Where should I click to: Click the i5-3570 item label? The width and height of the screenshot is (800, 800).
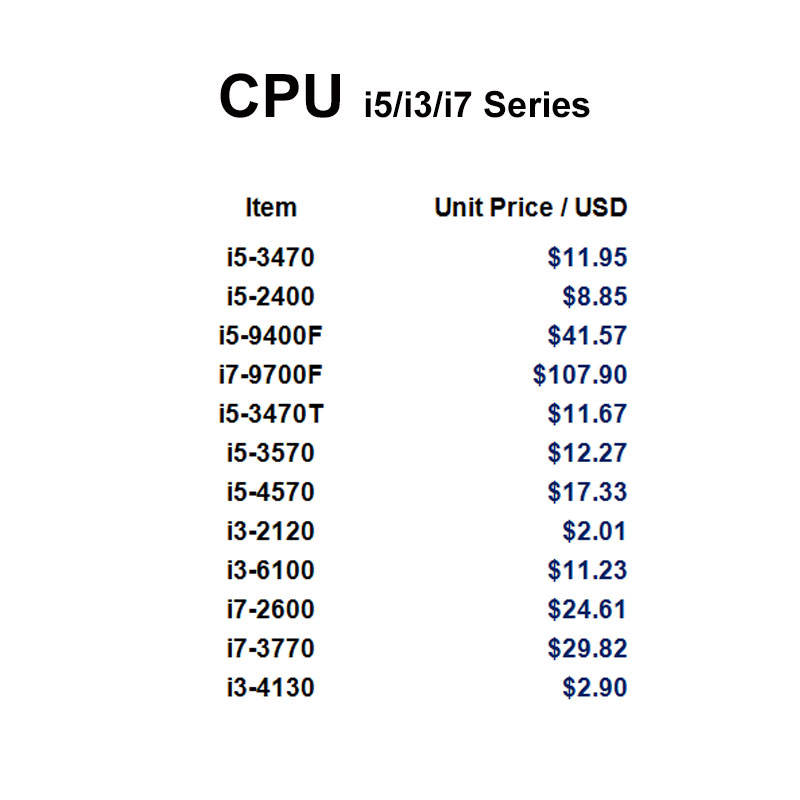point(270,453)
